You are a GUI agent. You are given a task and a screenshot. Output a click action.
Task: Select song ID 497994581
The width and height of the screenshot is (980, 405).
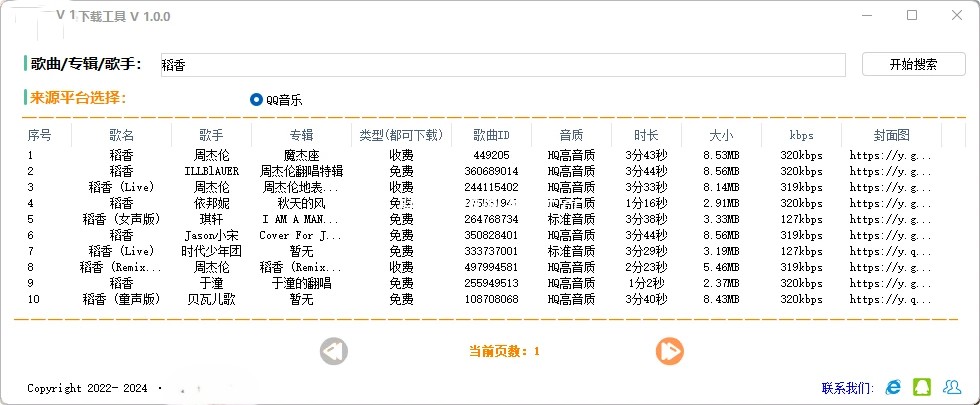coord(491,268)
